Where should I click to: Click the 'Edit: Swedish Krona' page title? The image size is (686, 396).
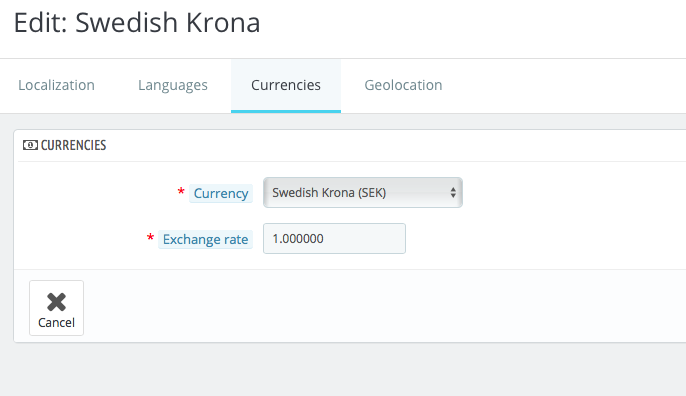(137, 23)
